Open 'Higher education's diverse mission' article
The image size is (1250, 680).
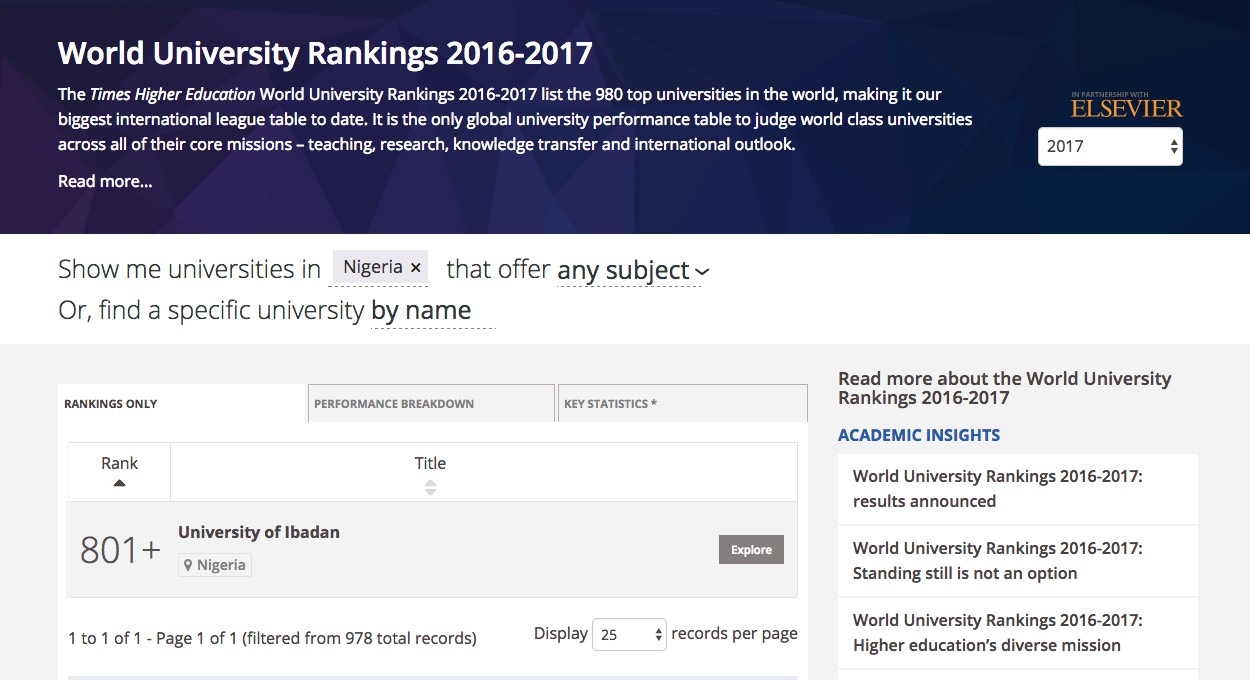click(1018, 633)
